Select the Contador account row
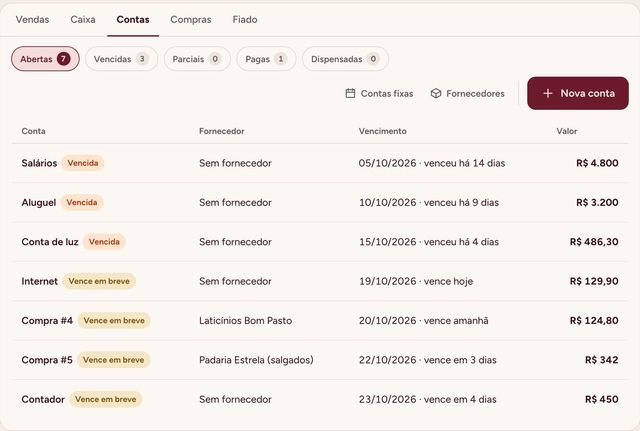640x431 pixels. pyautogui.click(x=320, y=399)
